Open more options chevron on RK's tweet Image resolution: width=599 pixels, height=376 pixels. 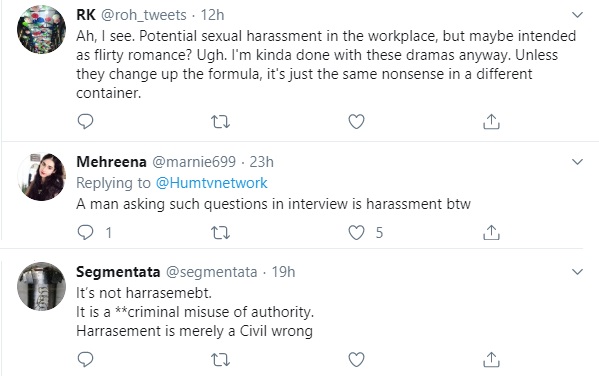577,15
